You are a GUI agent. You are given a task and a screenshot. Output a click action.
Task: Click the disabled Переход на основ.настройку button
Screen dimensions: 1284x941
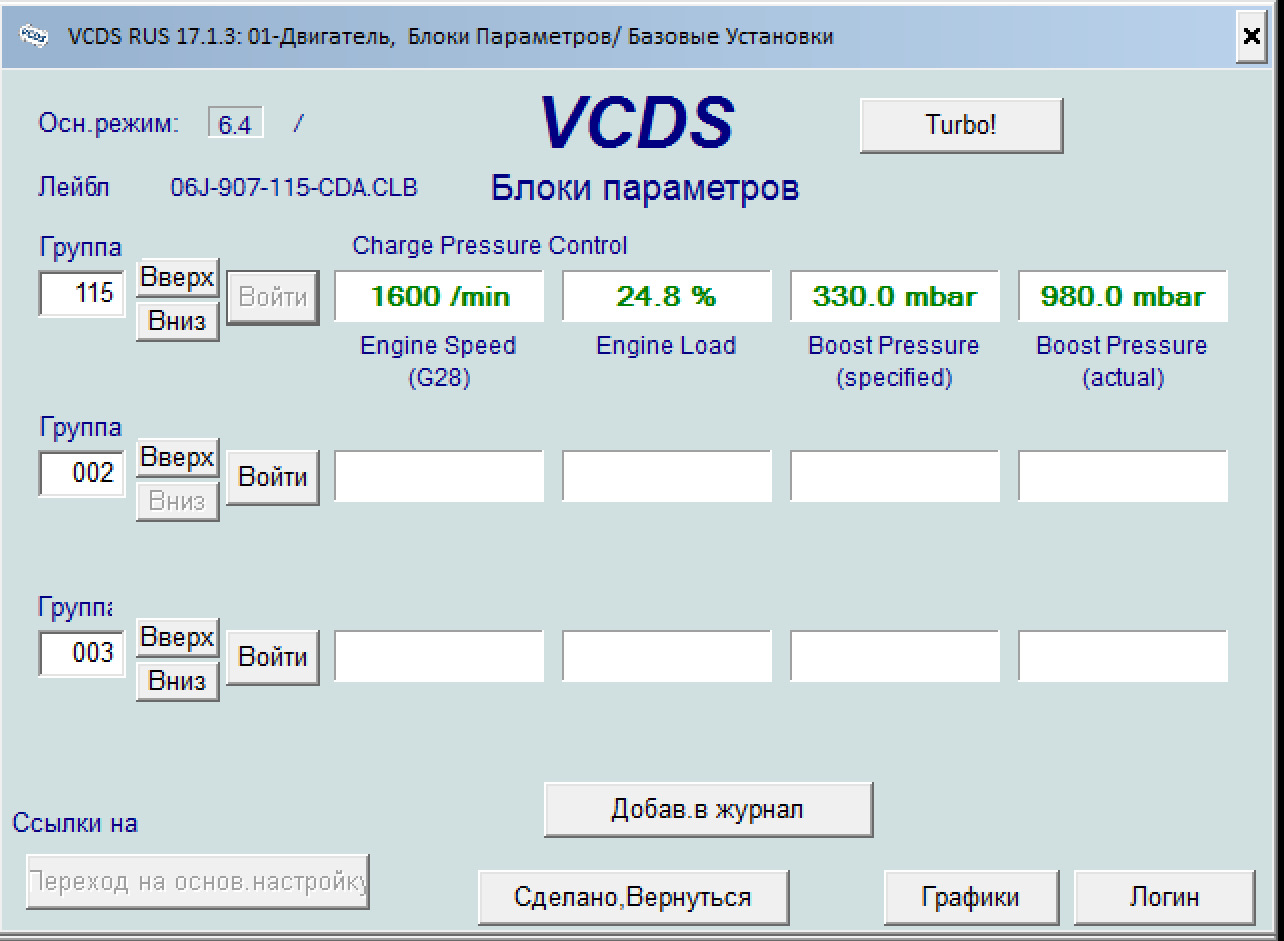point(198,882)
